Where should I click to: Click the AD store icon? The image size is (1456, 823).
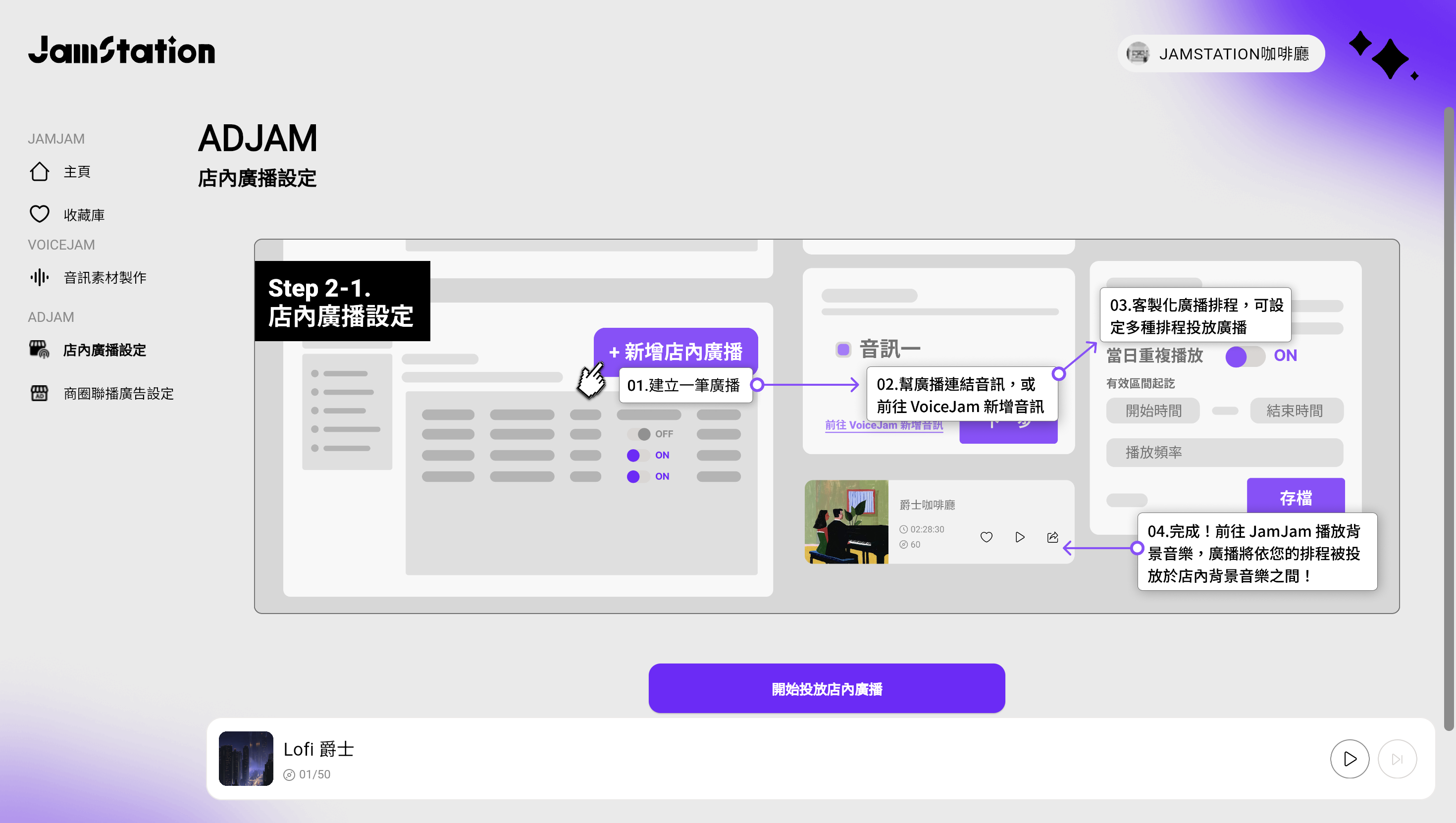[x=40, y=393]
